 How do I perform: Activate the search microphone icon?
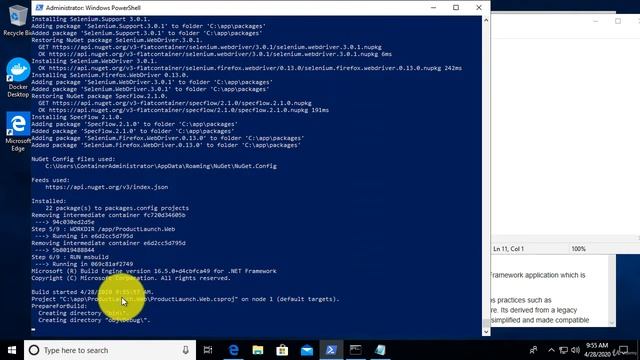click(185, 350)
